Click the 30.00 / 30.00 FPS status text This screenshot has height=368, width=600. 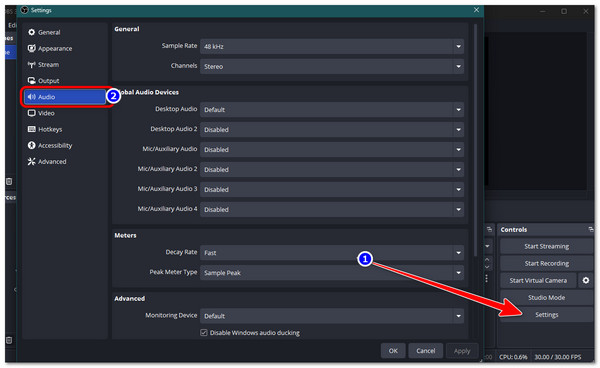[x=558, y=357]
